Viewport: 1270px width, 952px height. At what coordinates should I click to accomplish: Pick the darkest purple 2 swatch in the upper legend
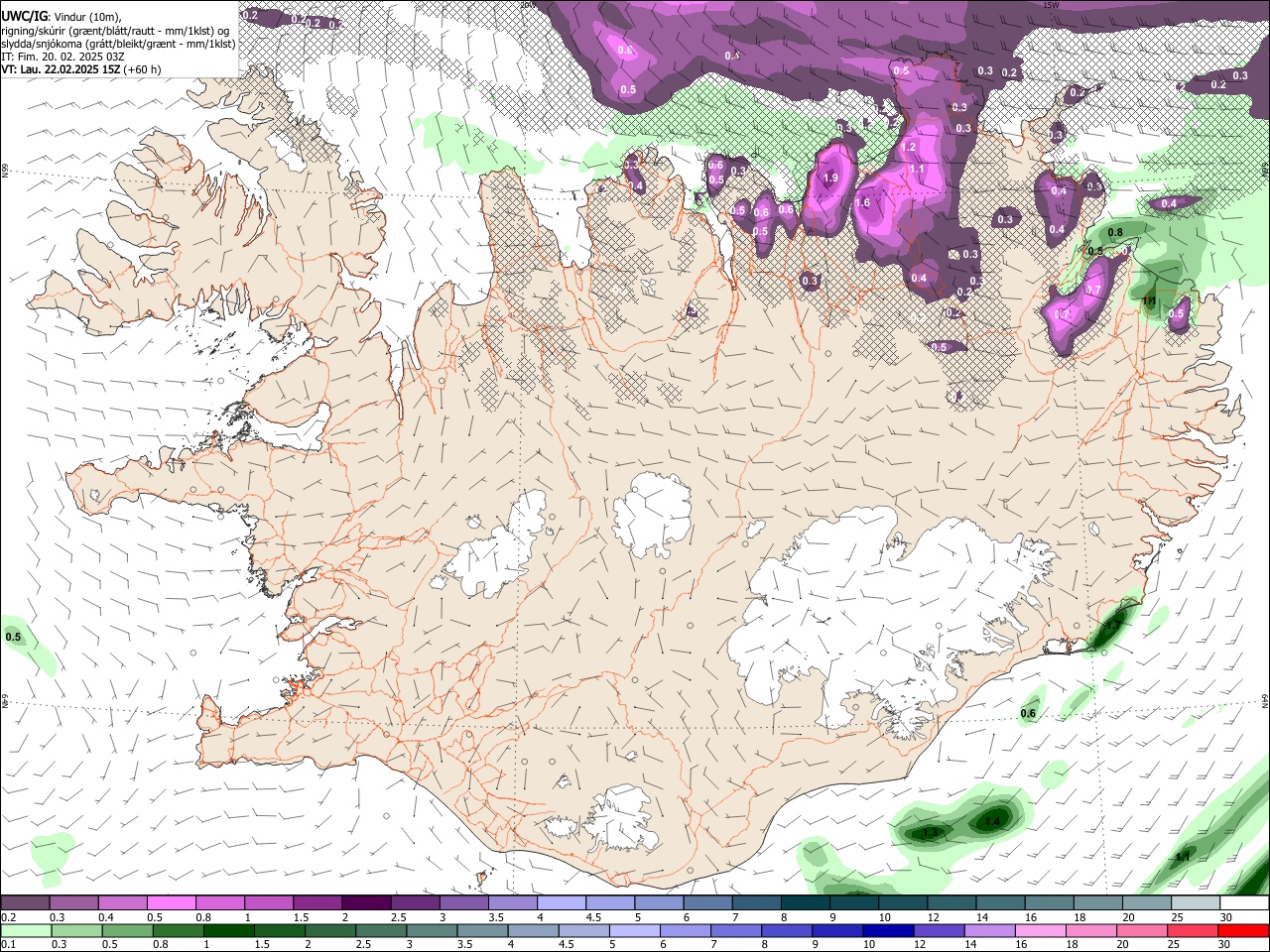pyautogui.click(x=366, y=903)
